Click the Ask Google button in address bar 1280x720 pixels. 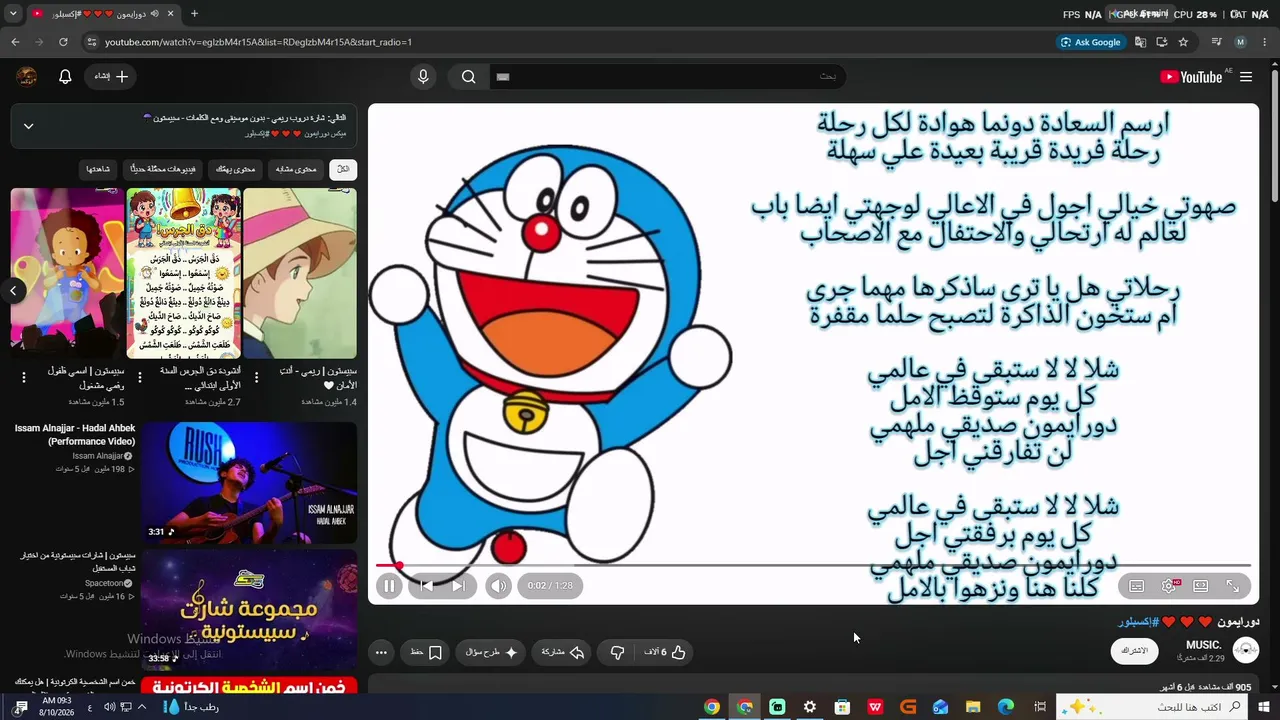(1091, 42)
